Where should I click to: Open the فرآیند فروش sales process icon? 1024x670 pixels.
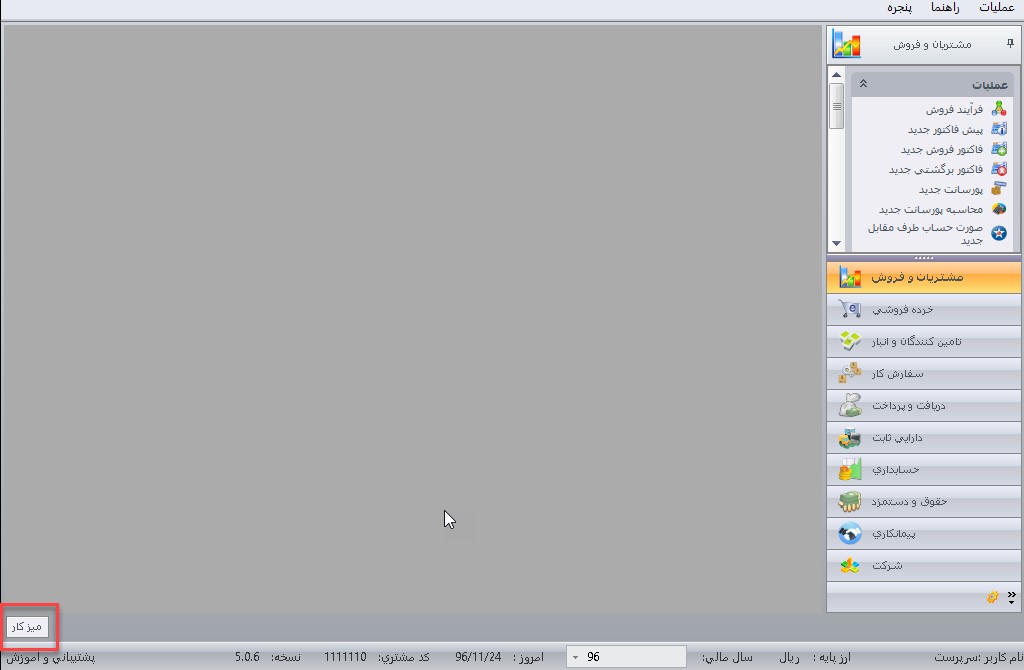[997, 109]
